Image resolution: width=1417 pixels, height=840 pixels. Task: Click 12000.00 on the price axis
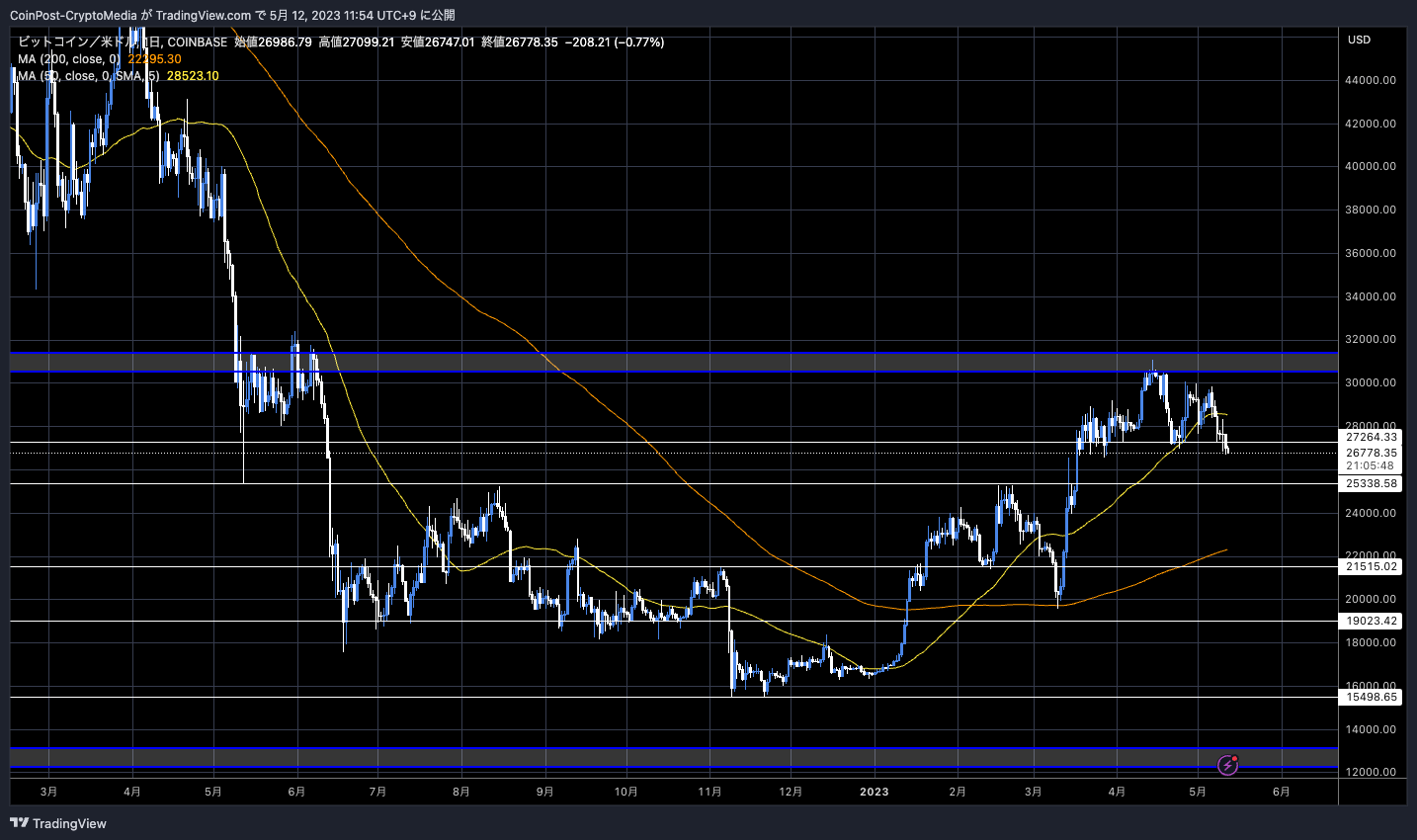(x=1371, y=772)
